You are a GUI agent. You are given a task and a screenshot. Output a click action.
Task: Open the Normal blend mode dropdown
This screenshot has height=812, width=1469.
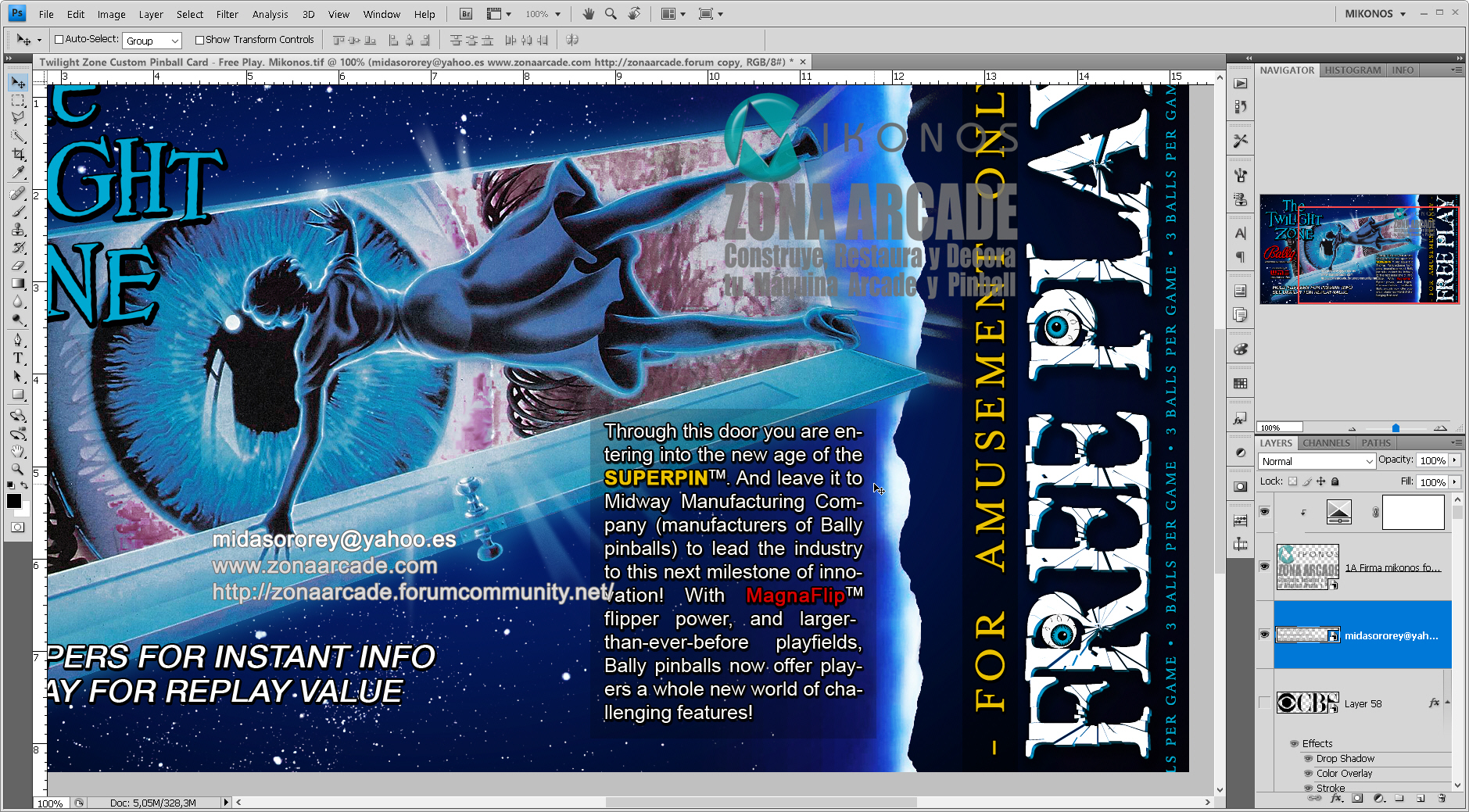click(1317, 462)
